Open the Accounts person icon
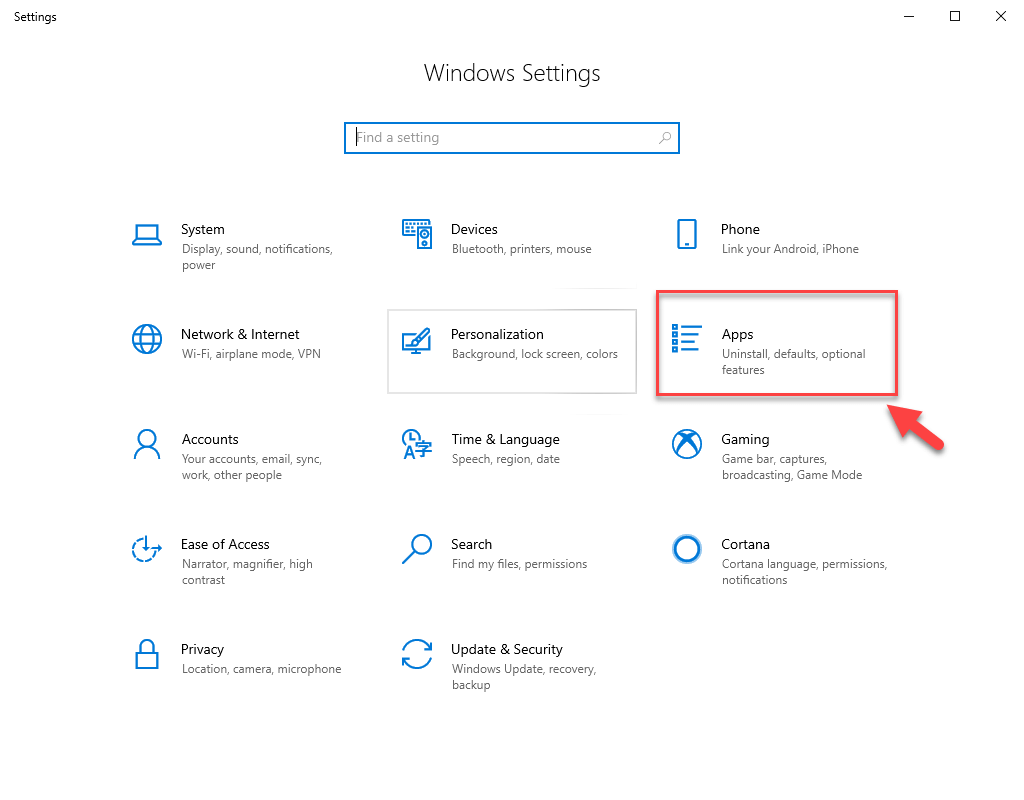 [x=146, y=444]
